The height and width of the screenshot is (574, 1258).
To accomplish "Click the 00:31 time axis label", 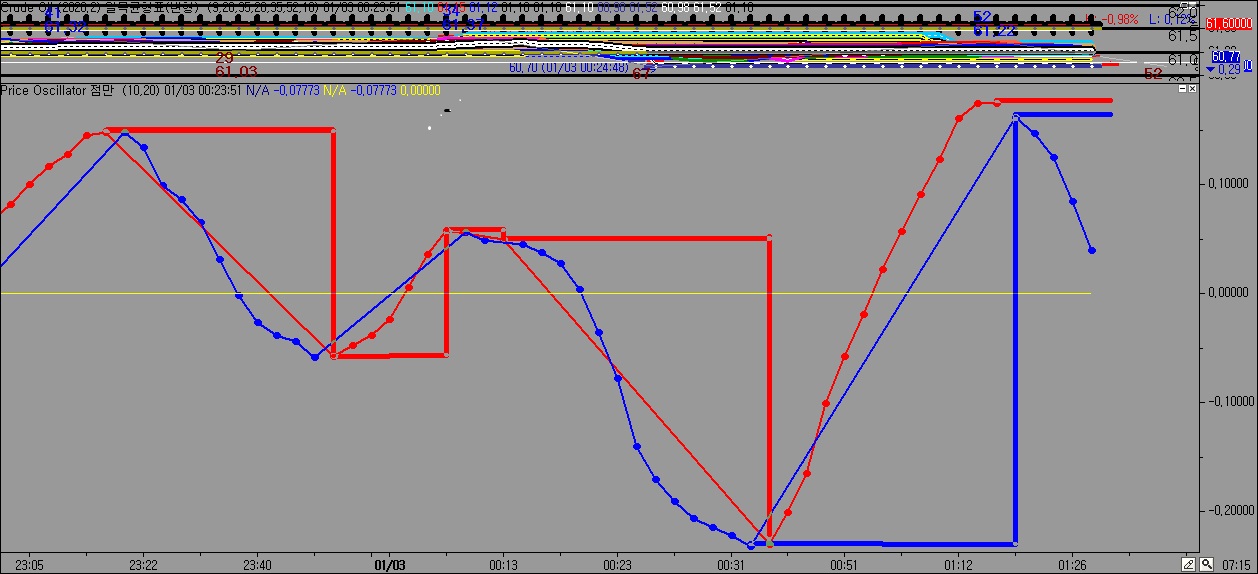I will tap(731, 564).
